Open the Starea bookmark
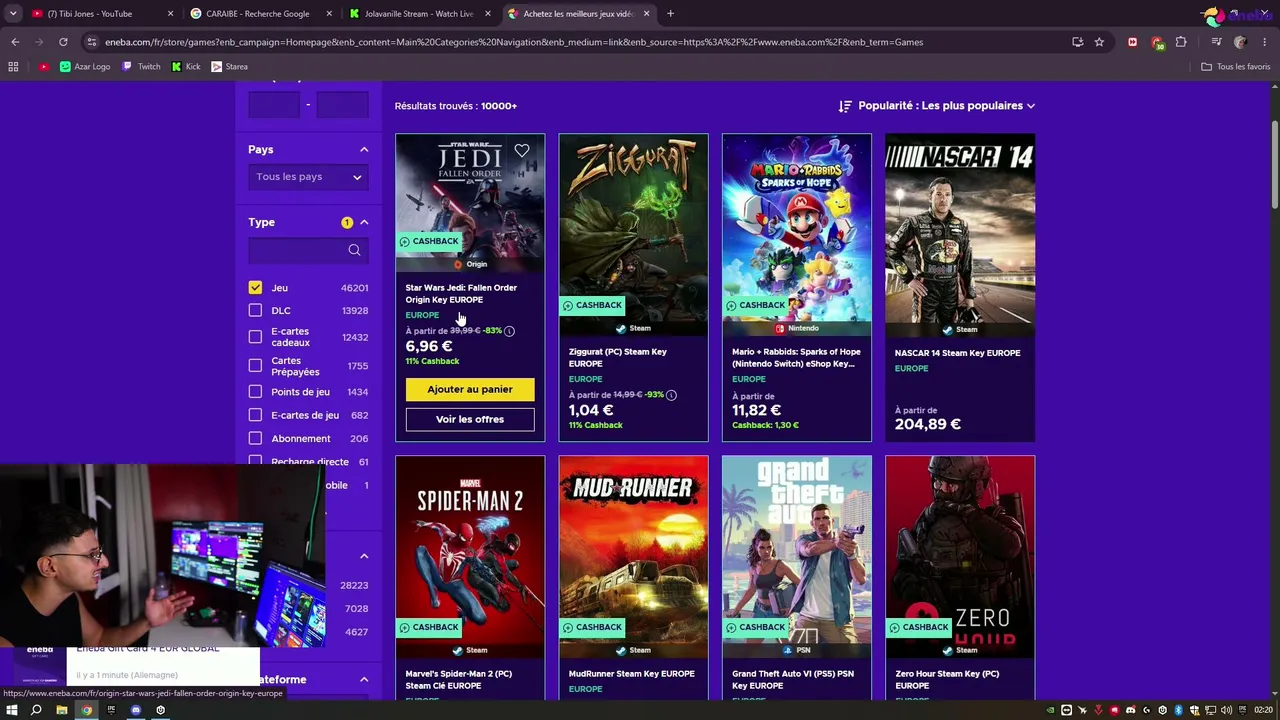Viewport: 1280px width, 720px height. pyautogui.click(x=229, y=67)
